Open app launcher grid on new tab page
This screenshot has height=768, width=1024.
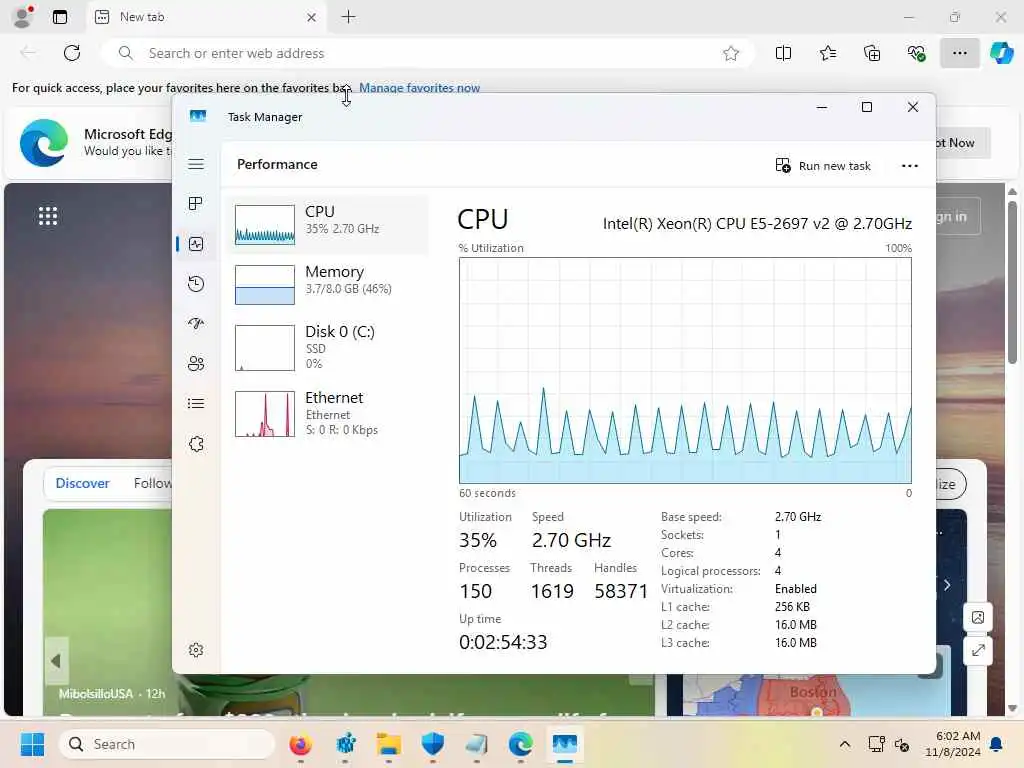point(48,216)
